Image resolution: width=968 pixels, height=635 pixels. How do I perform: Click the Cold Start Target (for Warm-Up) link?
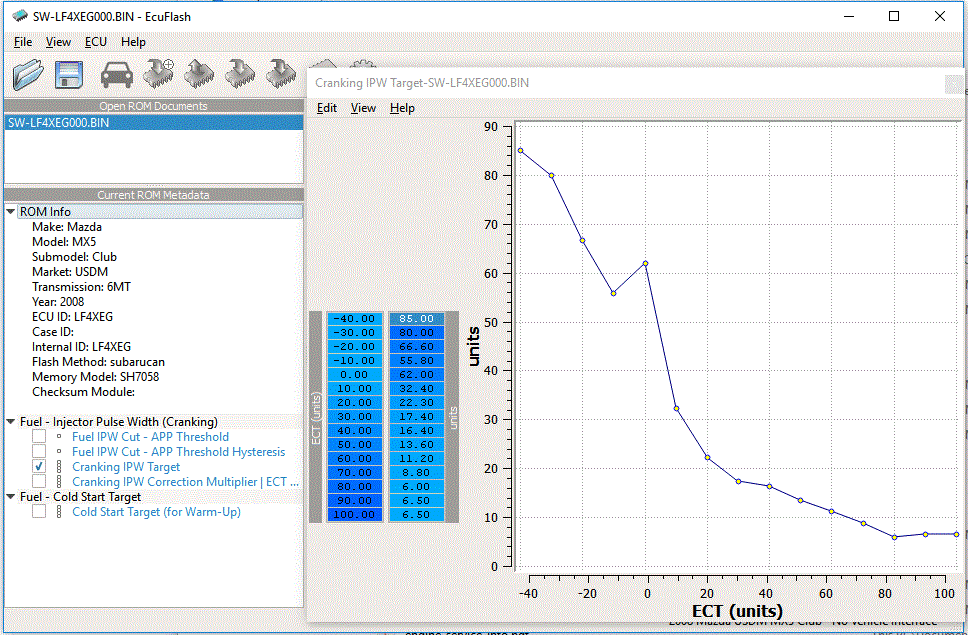(156, 512)
